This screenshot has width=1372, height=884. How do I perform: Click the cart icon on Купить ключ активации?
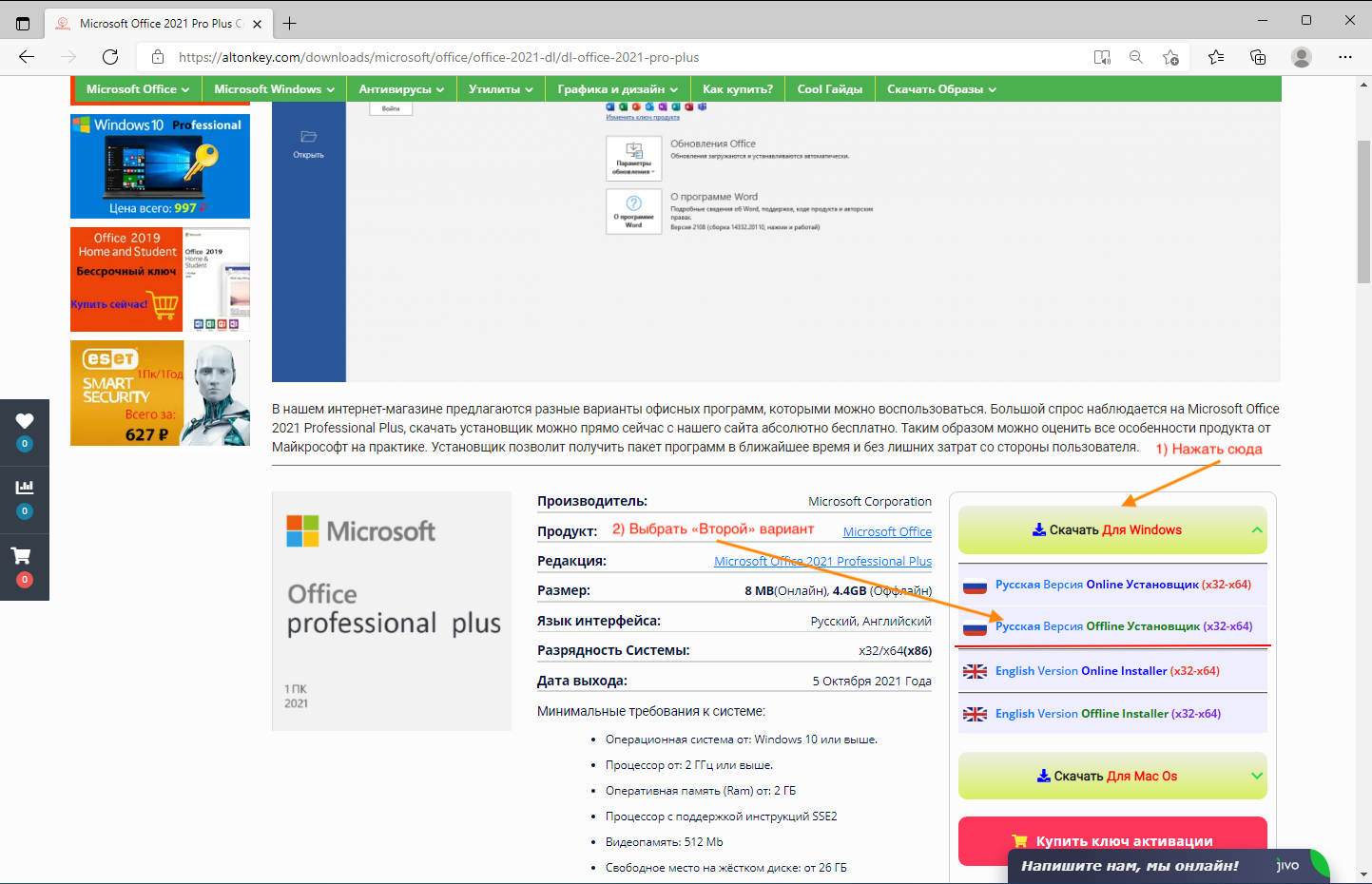click(1020, 841)
